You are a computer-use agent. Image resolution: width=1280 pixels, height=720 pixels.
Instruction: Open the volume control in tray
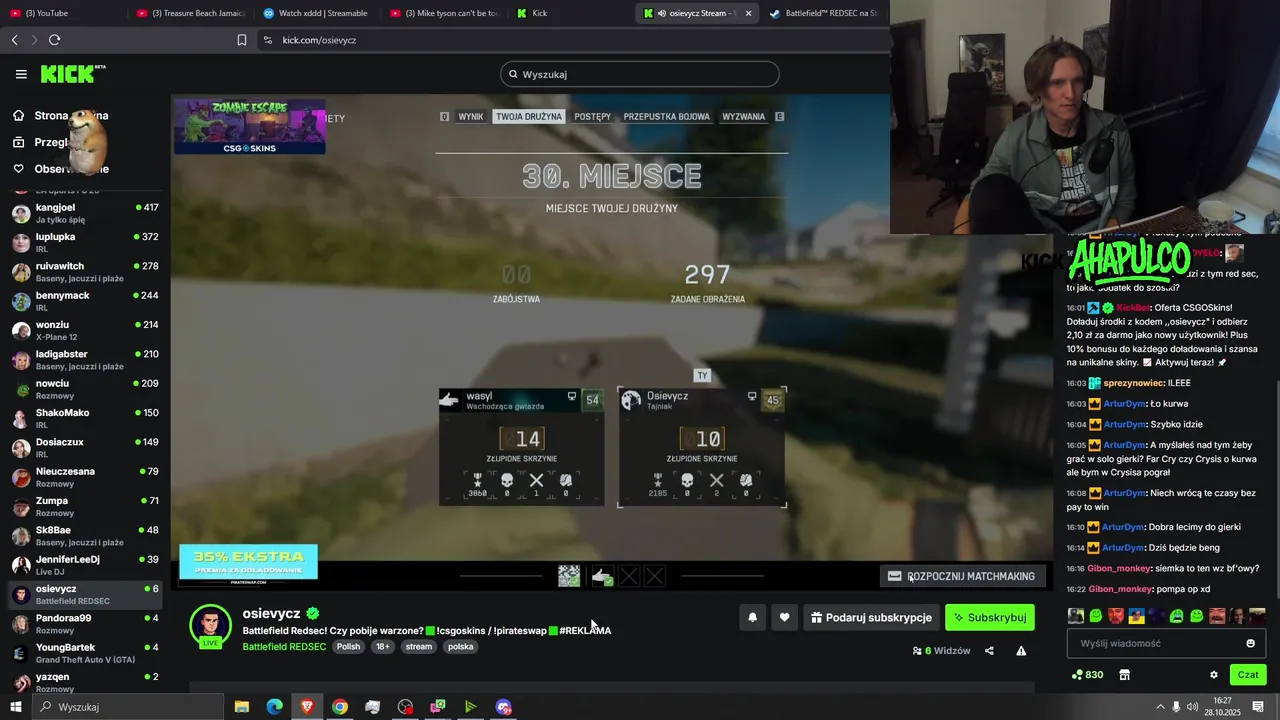[x=1193, y=707]
